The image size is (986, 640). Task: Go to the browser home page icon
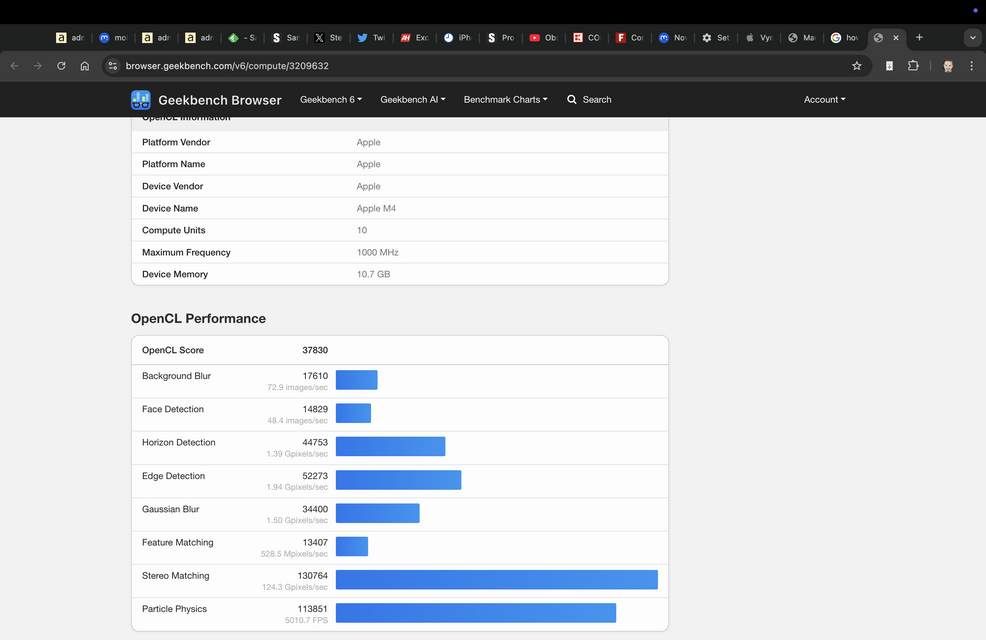(85, 66)
